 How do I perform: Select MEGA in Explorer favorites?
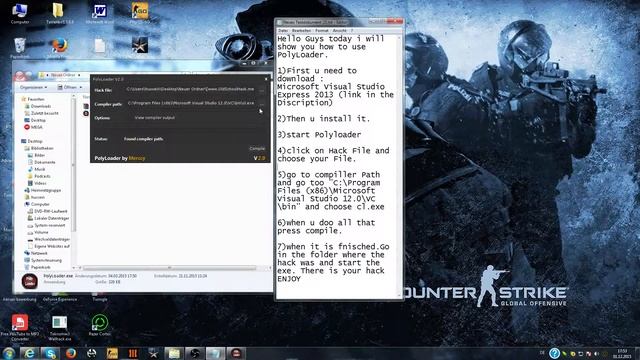(x=33, y=127)
